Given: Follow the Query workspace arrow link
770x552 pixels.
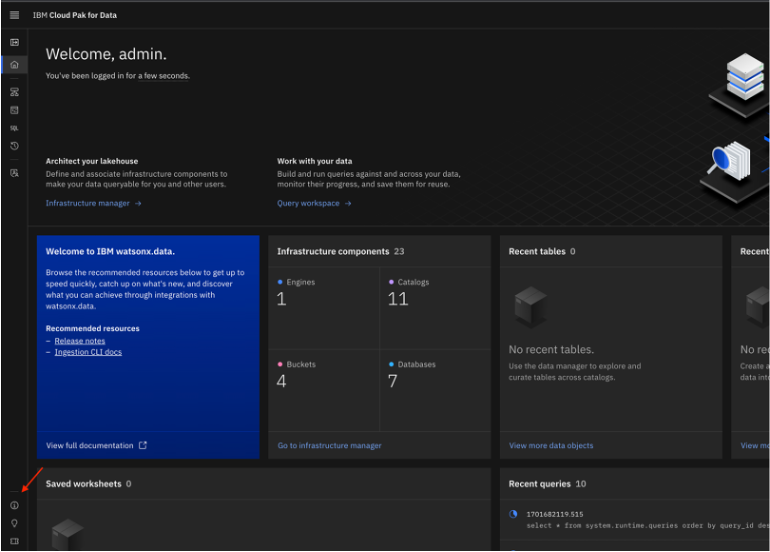Looking at the screenshot, I should tap(314, 203).
